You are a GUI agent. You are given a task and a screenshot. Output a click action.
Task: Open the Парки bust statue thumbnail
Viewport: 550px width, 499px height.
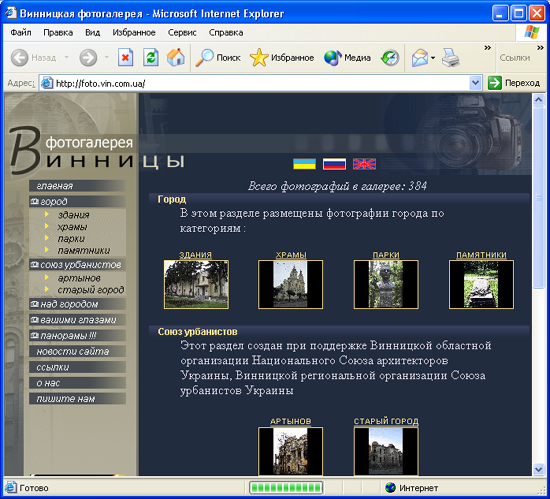pos(386,284)
